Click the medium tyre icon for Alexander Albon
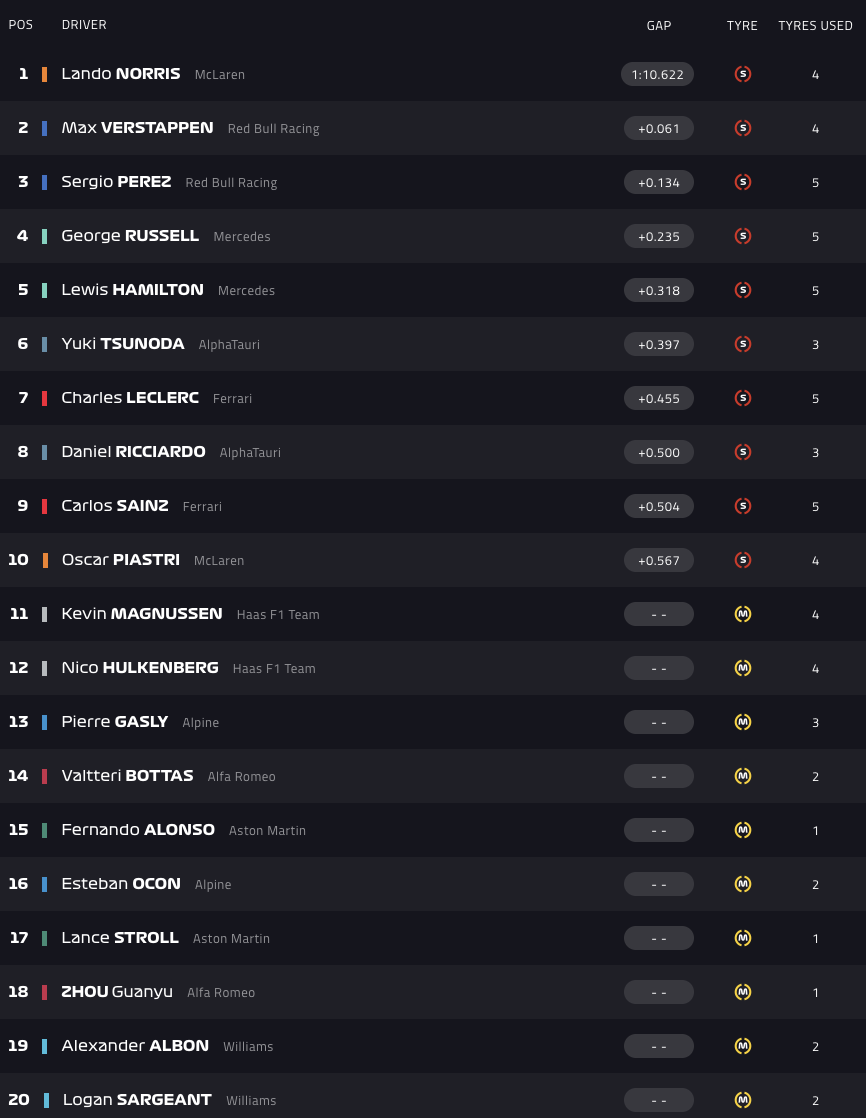The image size is (866, 1118). coord(742,1046)
